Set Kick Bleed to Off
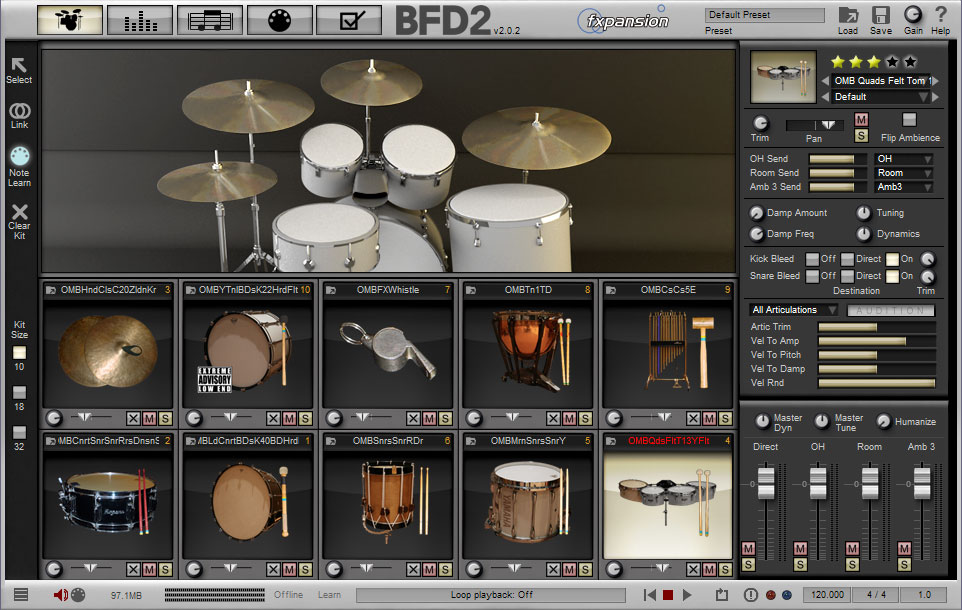962x610 pixels. [x=812, y=259]
